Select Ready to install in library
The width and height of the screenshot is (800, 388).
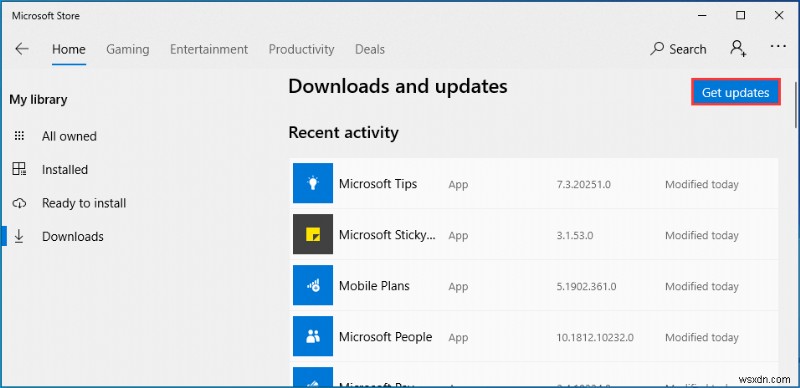tap(84, 203)
